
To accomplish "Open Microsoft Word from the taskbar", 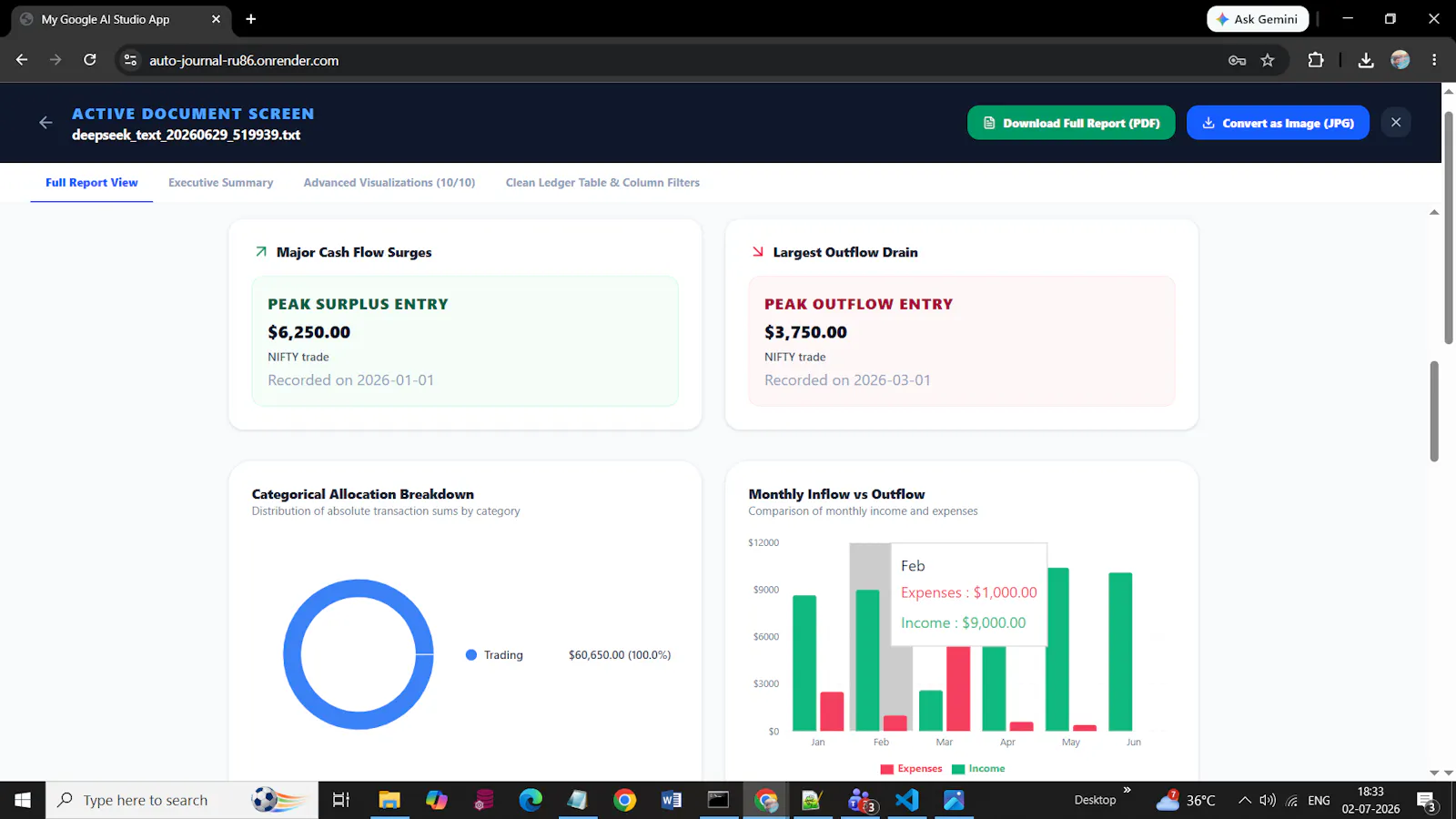I will pos(672,800).
